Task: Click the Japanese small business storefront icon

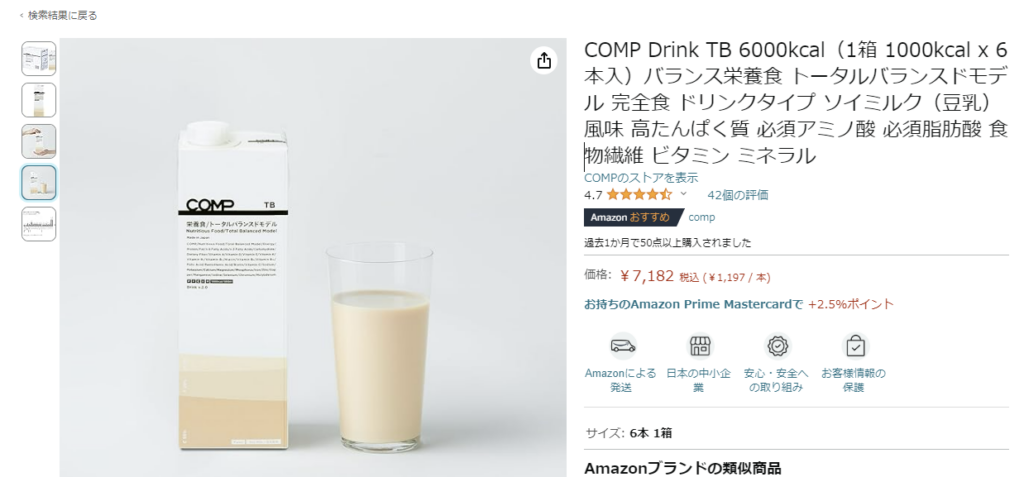Action: click(x=700, y=346)
